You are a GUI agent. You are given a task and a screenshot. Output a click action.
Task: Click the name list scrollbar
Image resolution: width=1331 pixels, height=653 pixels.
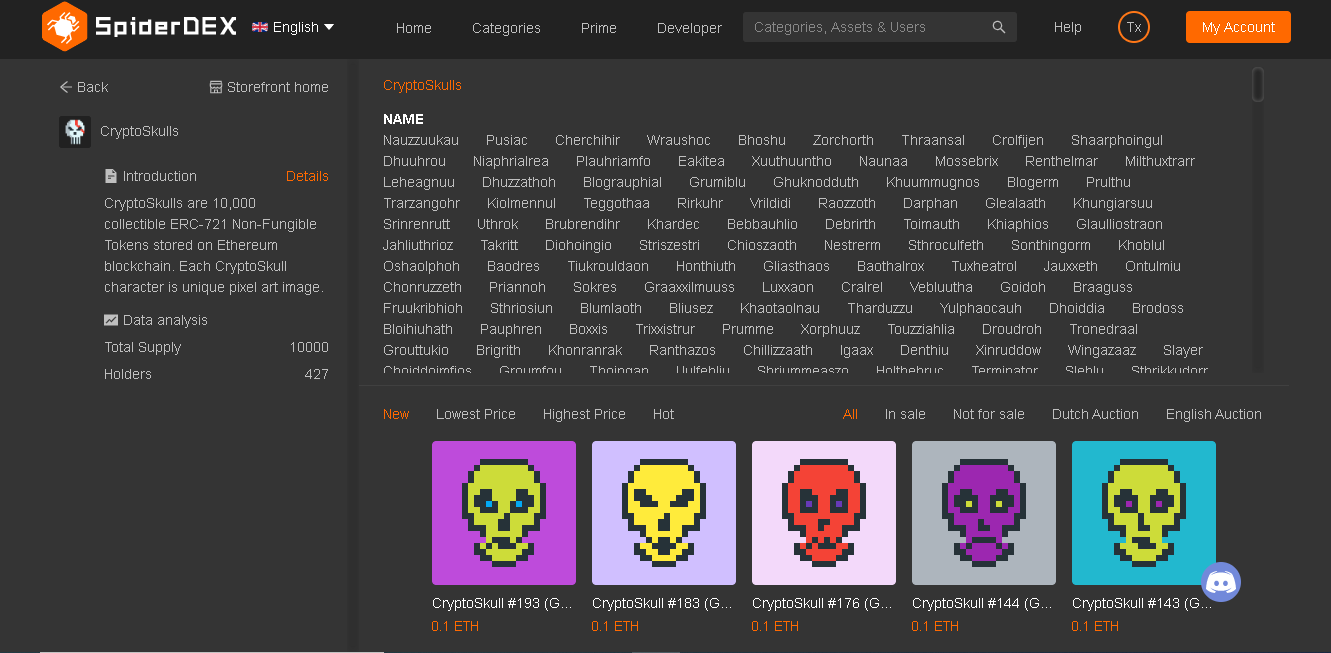click(1258, 85)
